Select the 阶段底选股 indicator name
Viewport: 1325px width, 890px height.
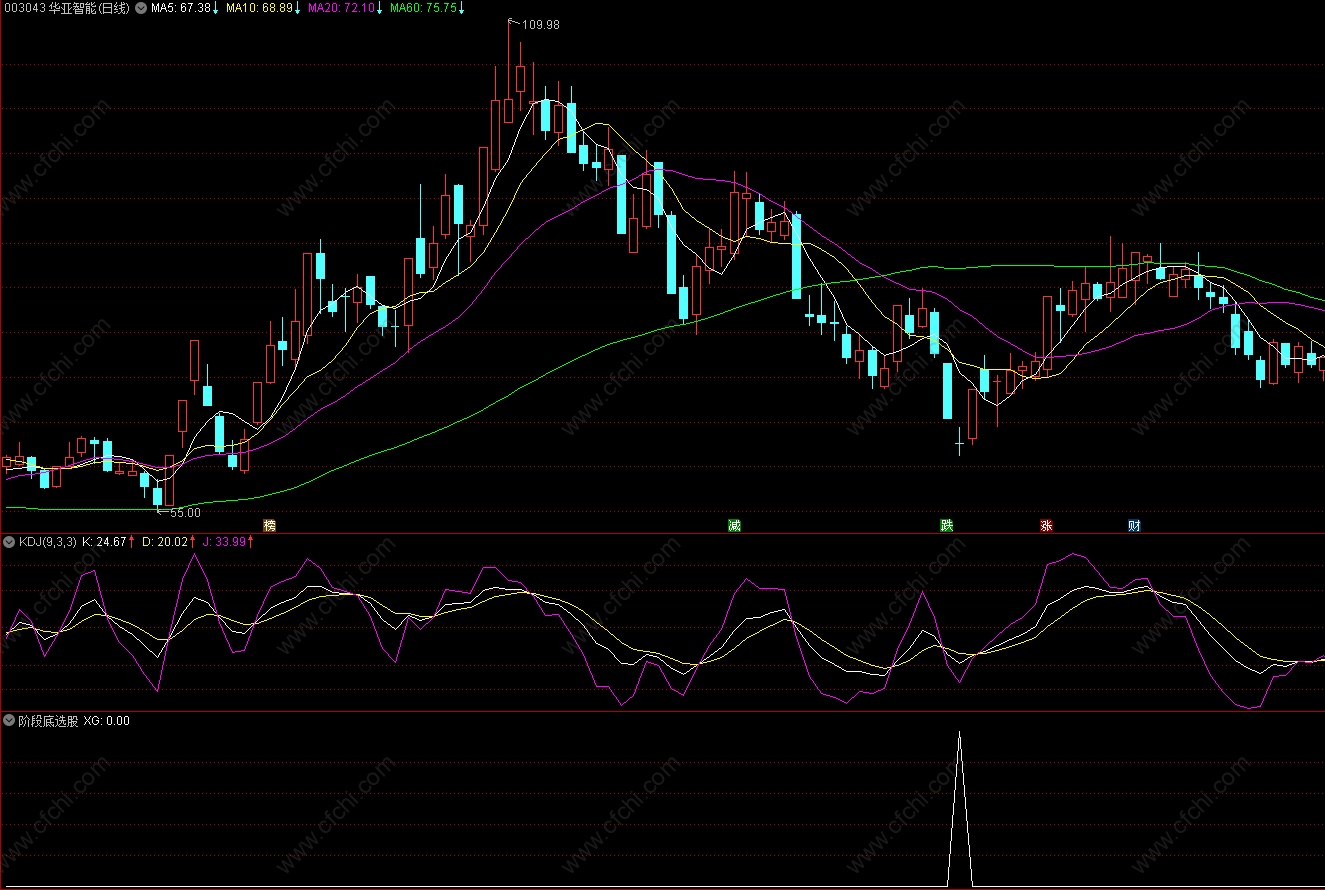pyautogui.click(x=47, y=720)
